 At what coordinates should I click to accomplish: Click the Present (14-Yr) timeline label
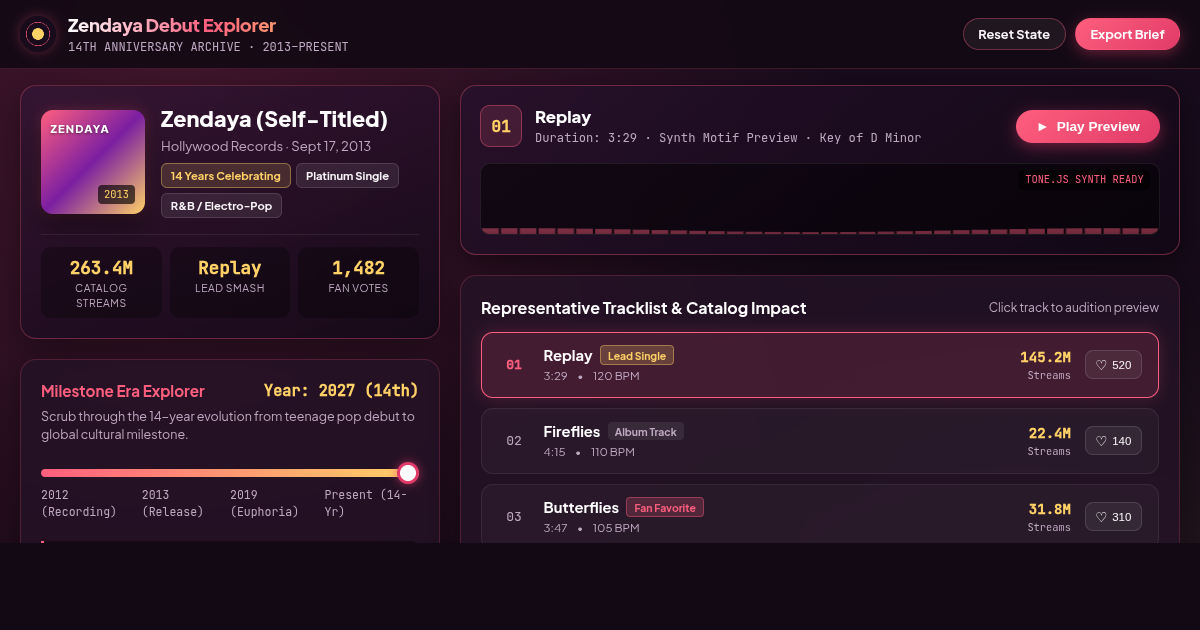pyautogui.click(x=366, y=503)
